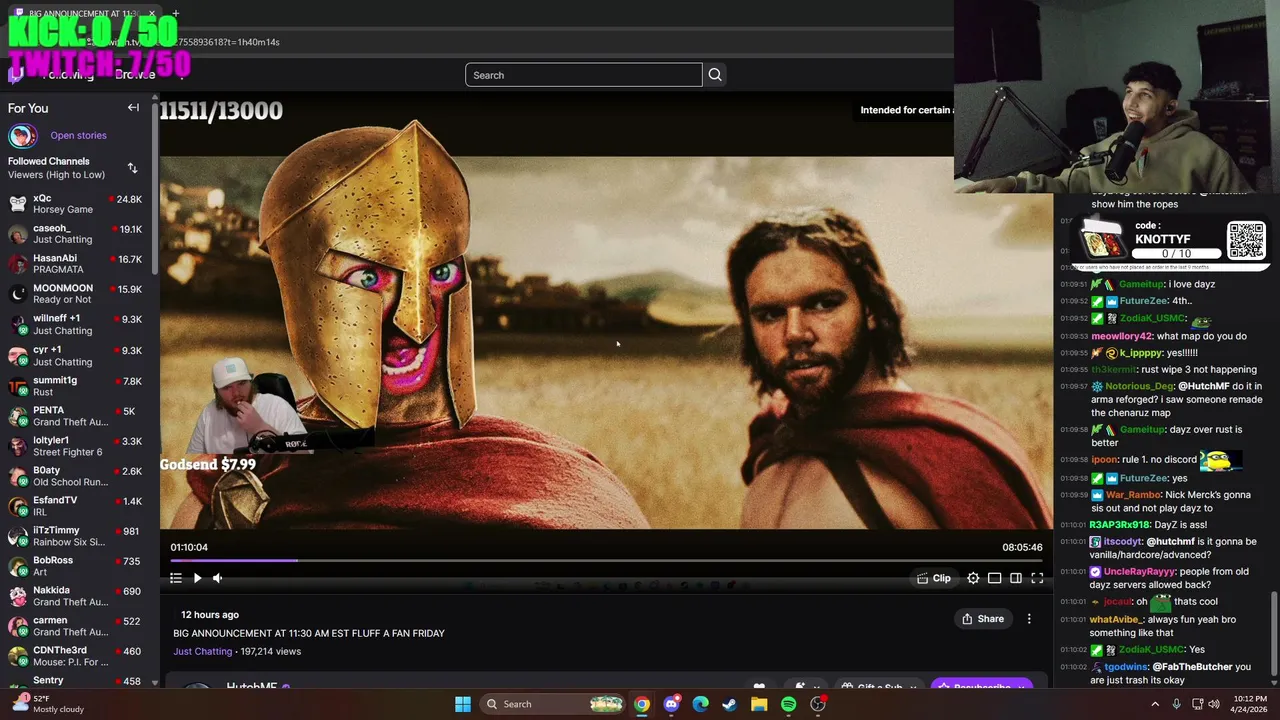Viewport: 1280px width, 720px height.
Task: Open the xQc channel from sidebar
Action: 76,204
